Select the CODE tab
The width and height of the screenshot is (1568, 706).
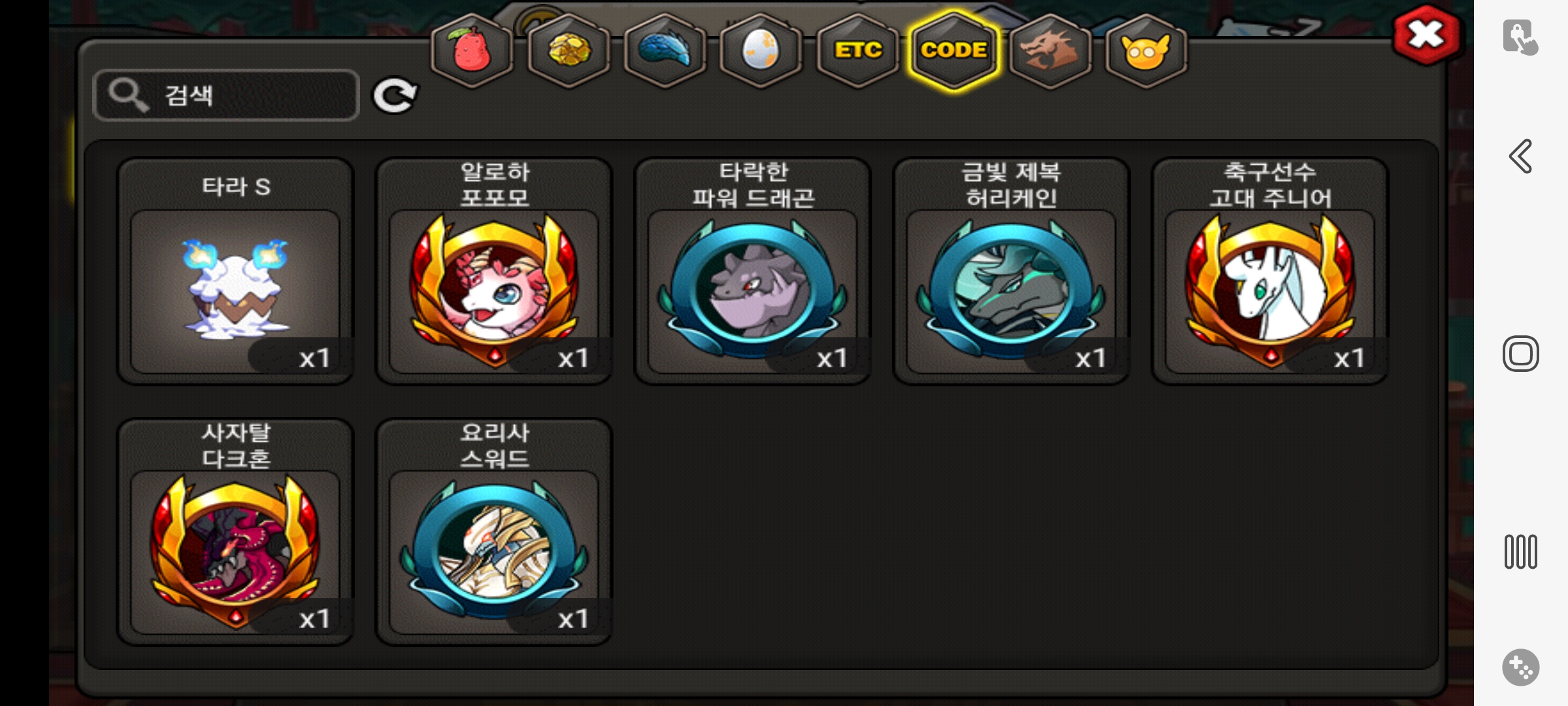[x=954, y=50]
